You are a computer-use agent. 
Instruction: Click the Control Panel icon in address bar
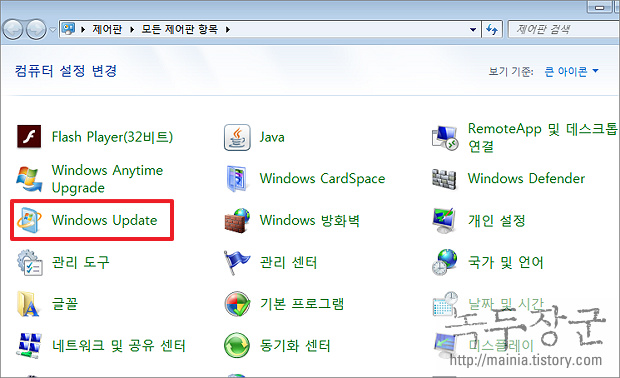(68, 29)
